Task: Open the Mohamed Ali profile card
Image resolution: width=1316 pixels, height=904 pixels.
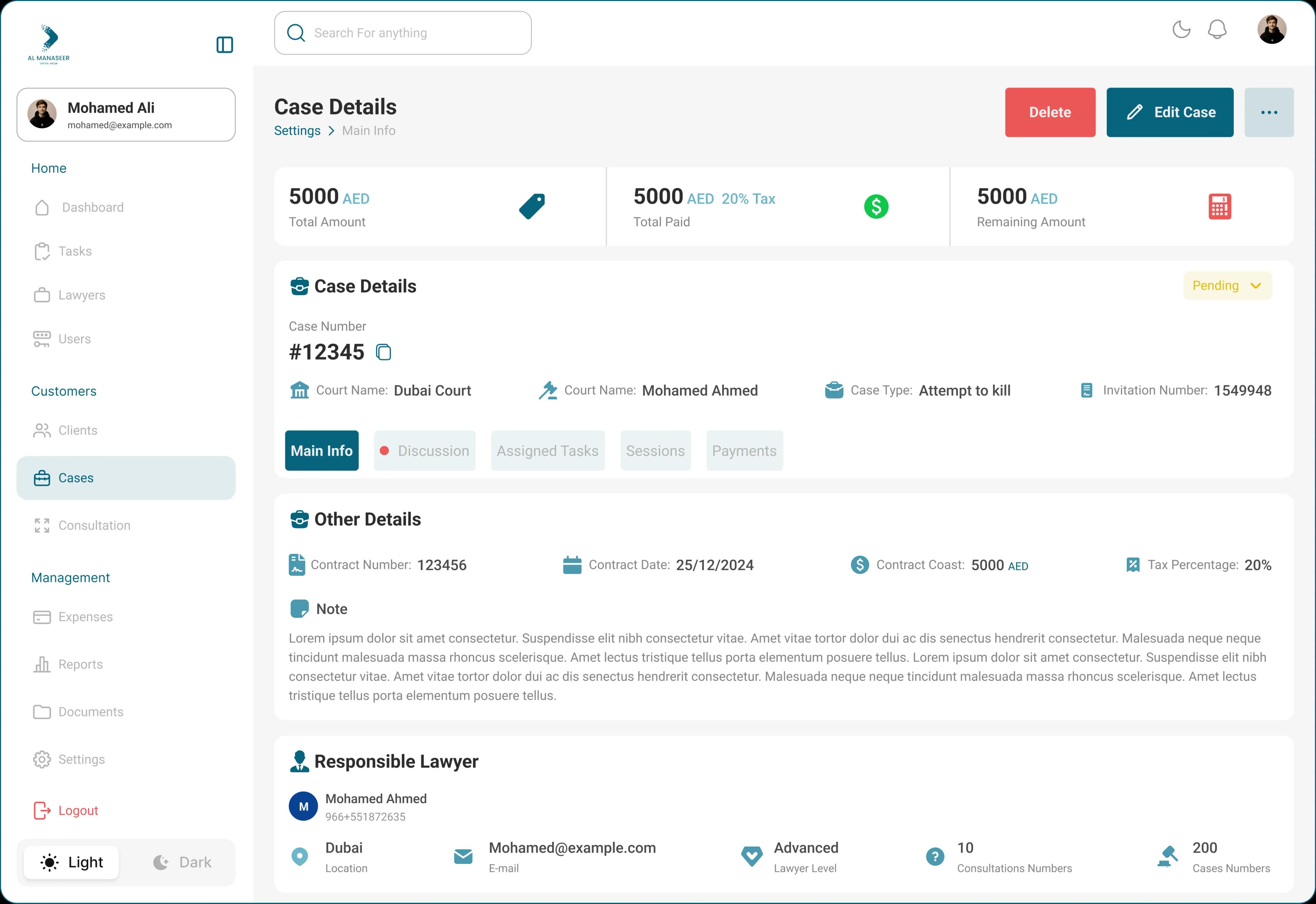Action: click(x=126, y=114)
